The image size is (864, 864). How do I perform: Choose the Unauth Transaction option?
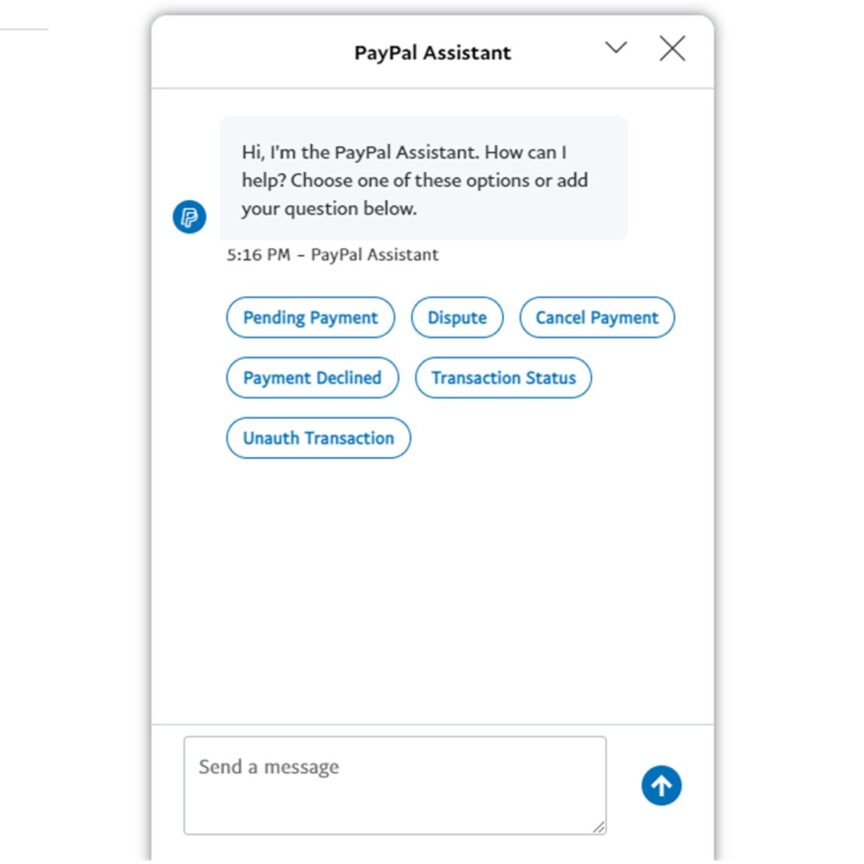click(x=318, y=438)
